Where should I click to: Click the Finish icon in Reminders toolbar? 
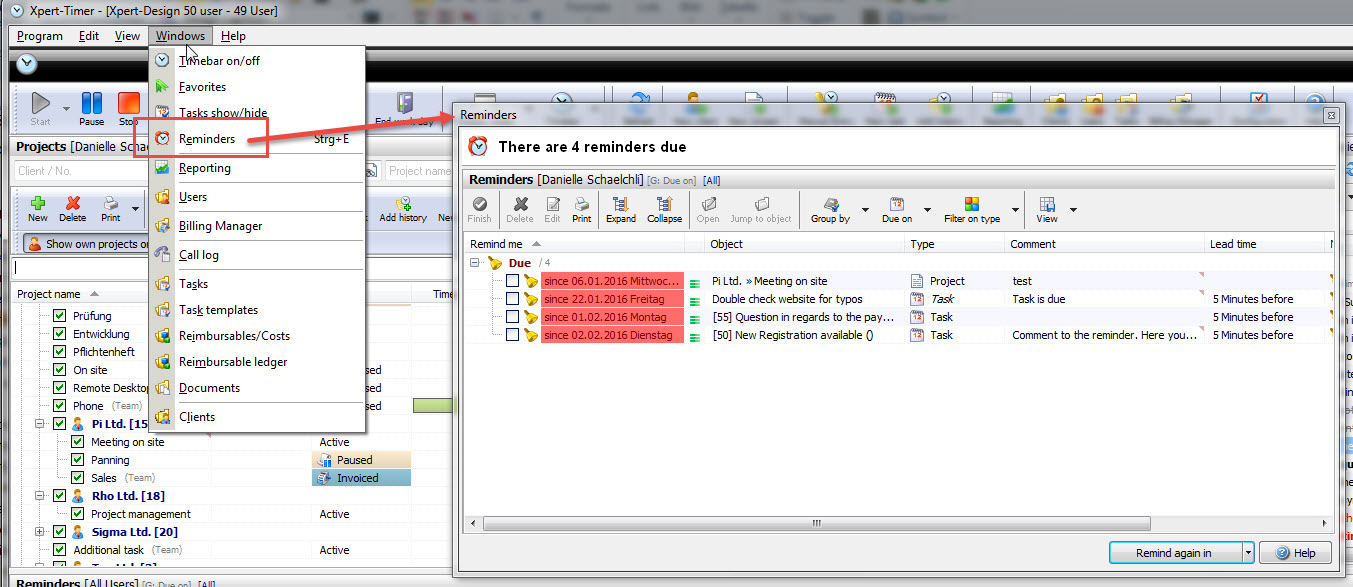(479, 209)
